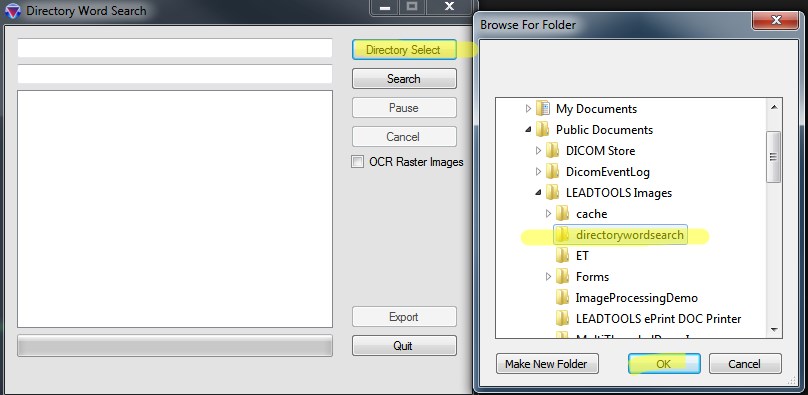Expand the DicomEventLog tree node
This screenshot has height=395, width=808.
(538, 171)
